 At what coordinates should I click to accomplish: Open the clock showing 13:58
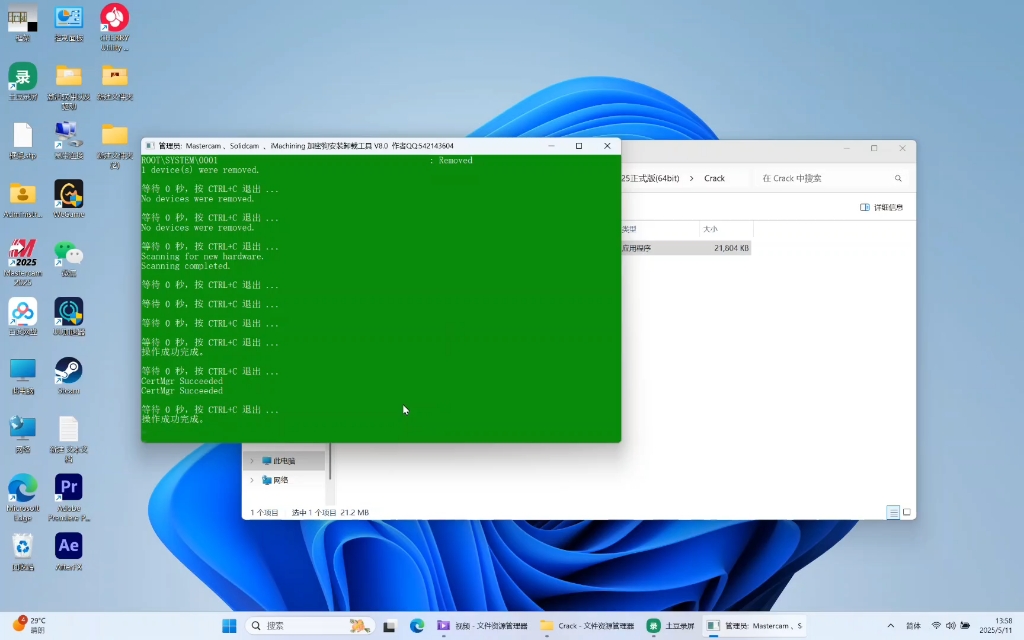(995, 626)
